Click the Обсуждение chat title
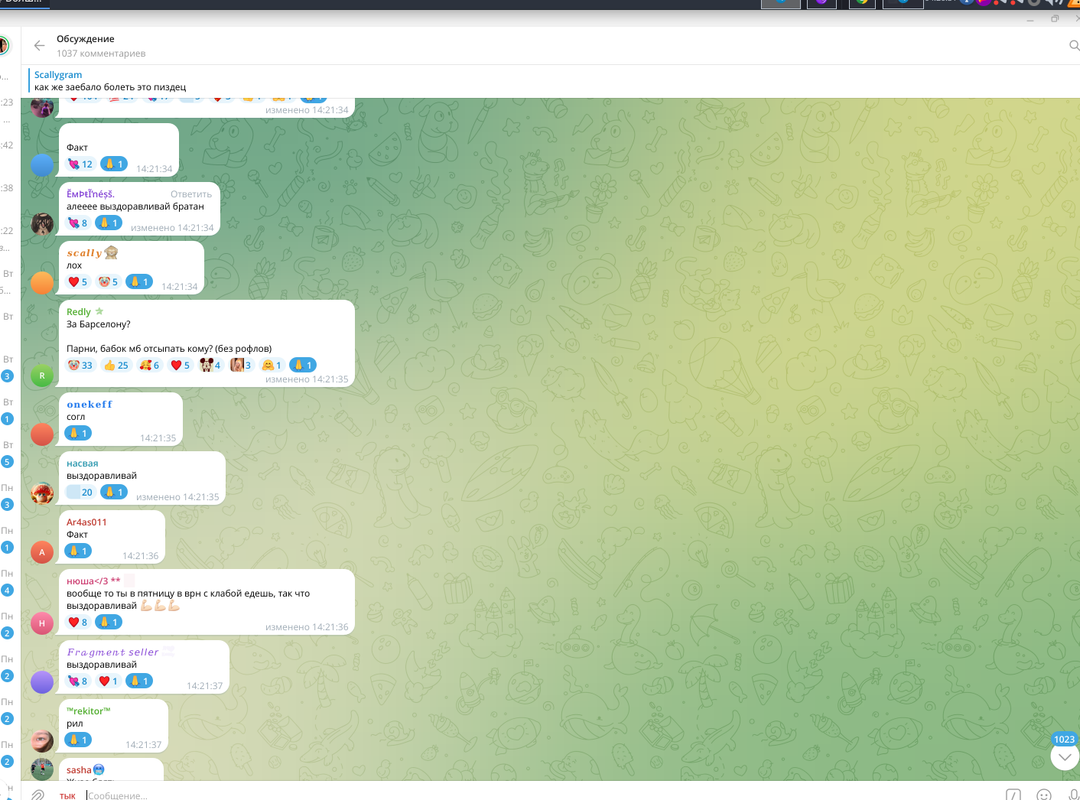Image resolution: width=1080 pixels, height=800 pixels. tap(85, 39)
